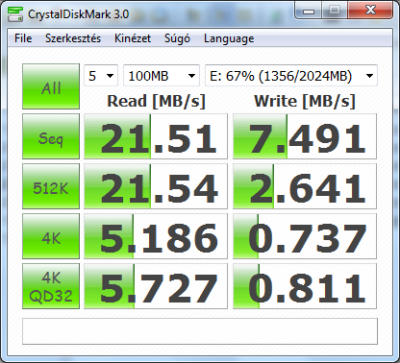400x363 pixels.
Task: Select the 4K read result 5.186
Action: [x=156, y=236]
